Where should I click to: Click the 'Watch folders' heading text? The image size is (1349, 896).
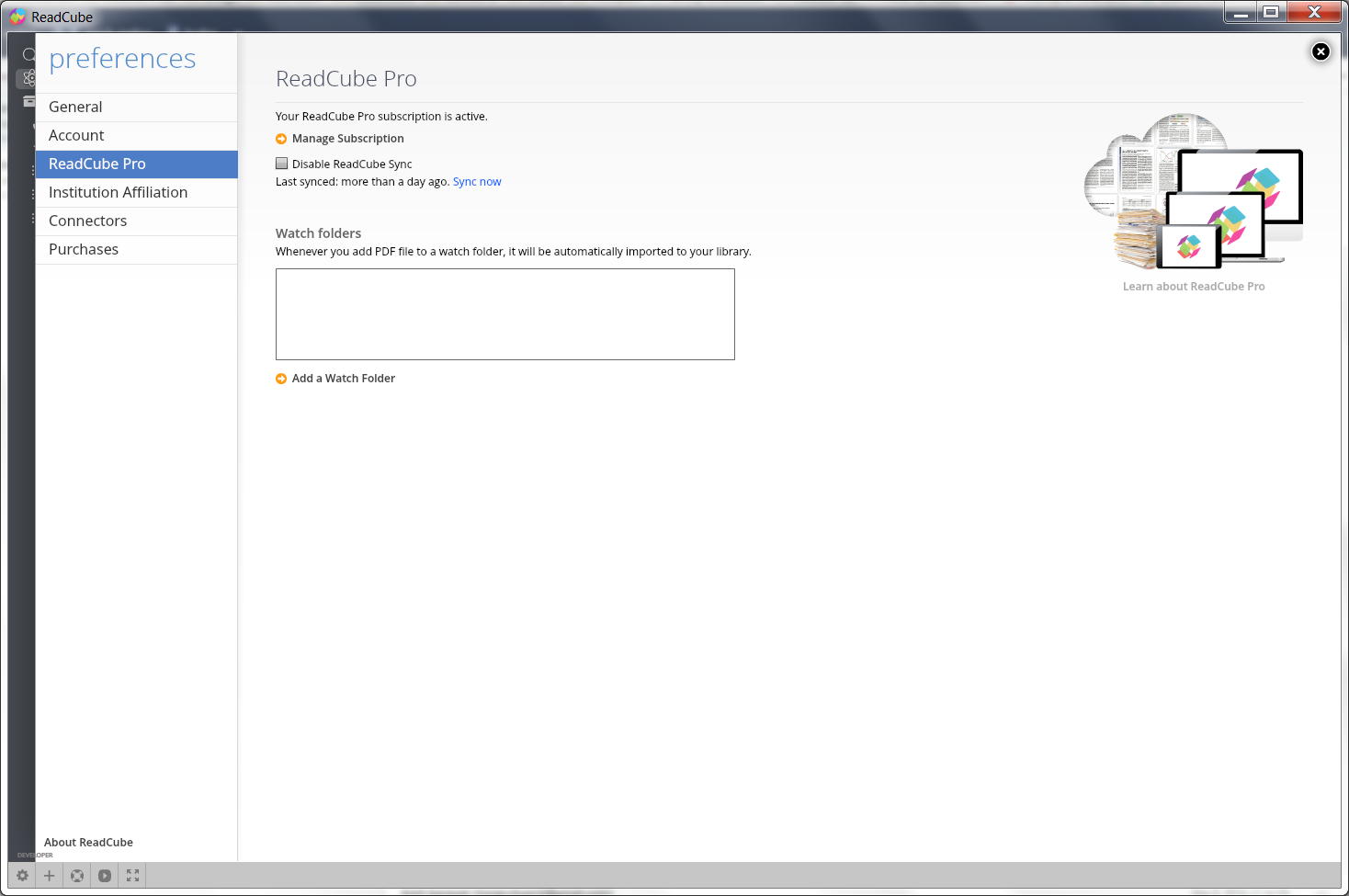pyautogui.click(x=318, y=233)
